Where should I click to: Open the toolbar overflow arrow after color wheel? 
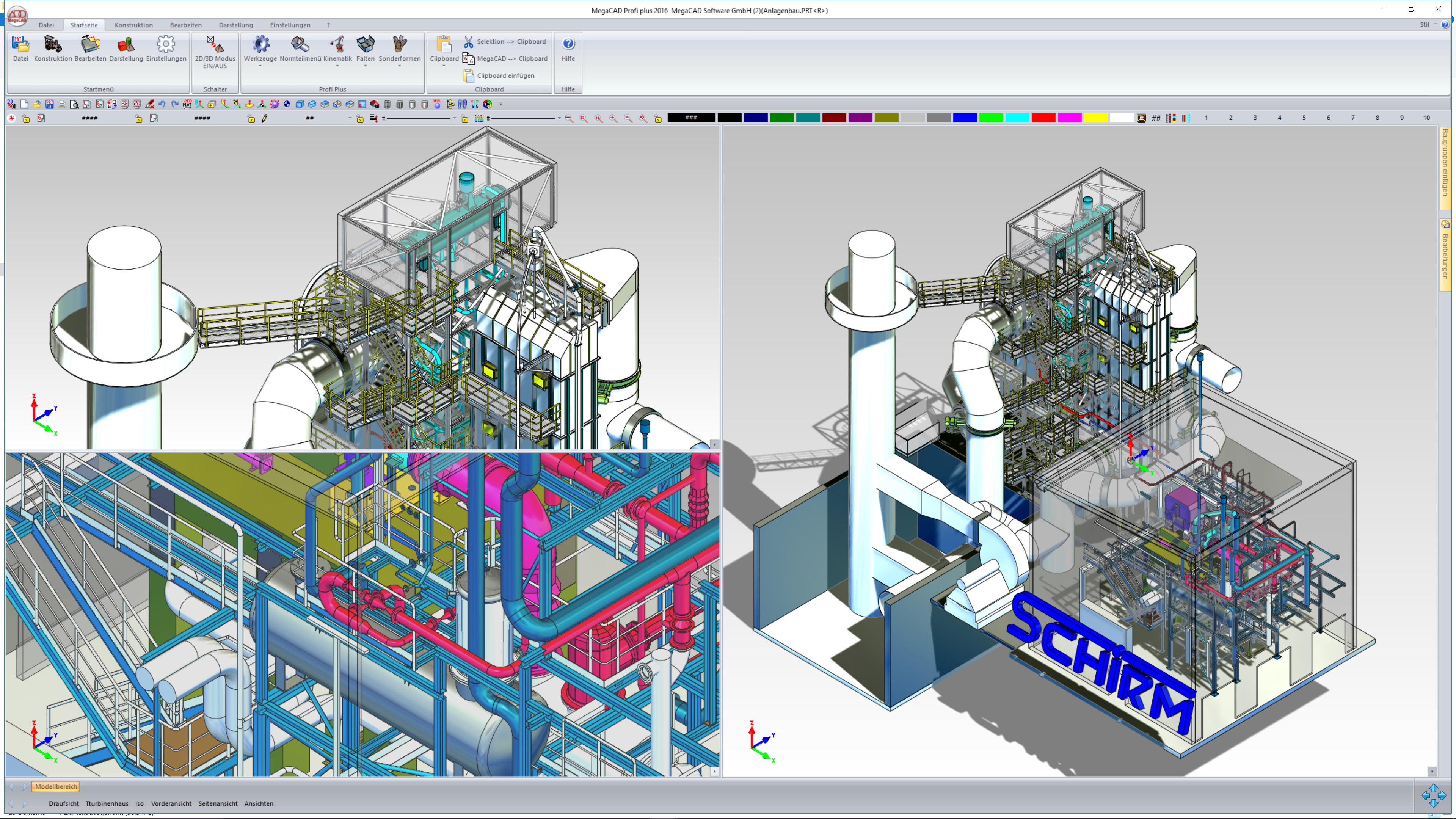[x=500, y=104]
